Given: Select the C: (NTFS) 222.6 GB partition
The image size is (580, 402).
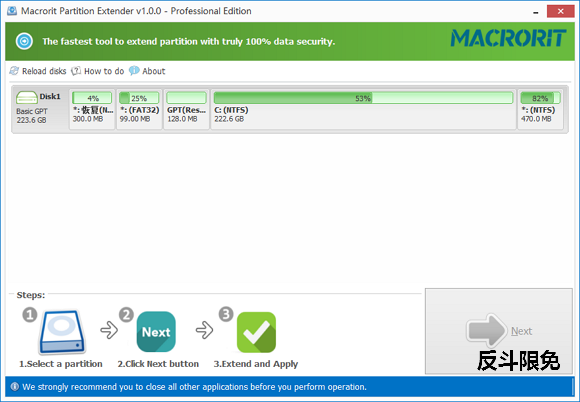Looking at the screenshot, I should pyautogui.click(x=363, y=109).
